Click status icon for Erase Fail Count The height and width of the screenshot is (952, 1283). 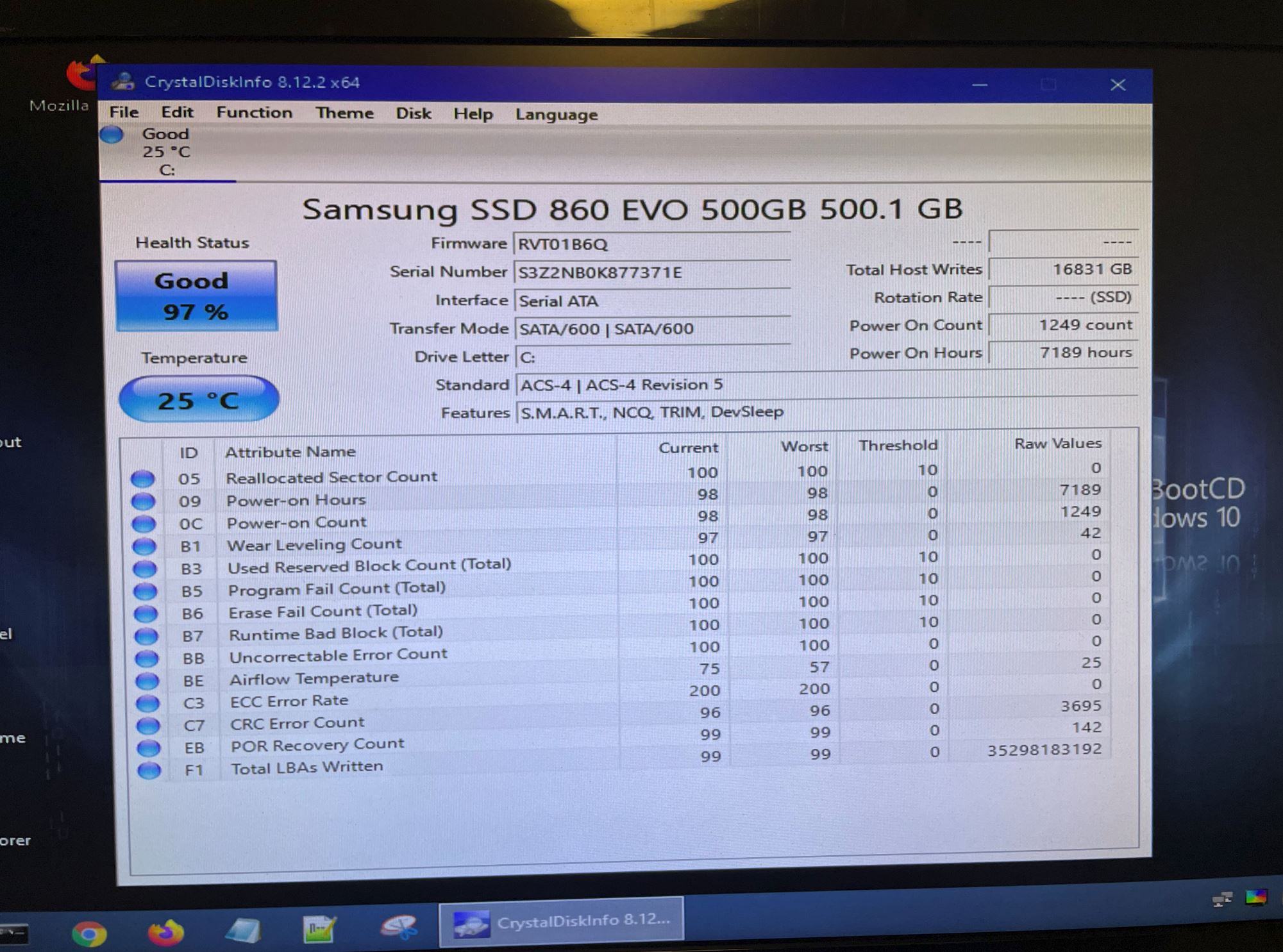[x=146, y=614]
